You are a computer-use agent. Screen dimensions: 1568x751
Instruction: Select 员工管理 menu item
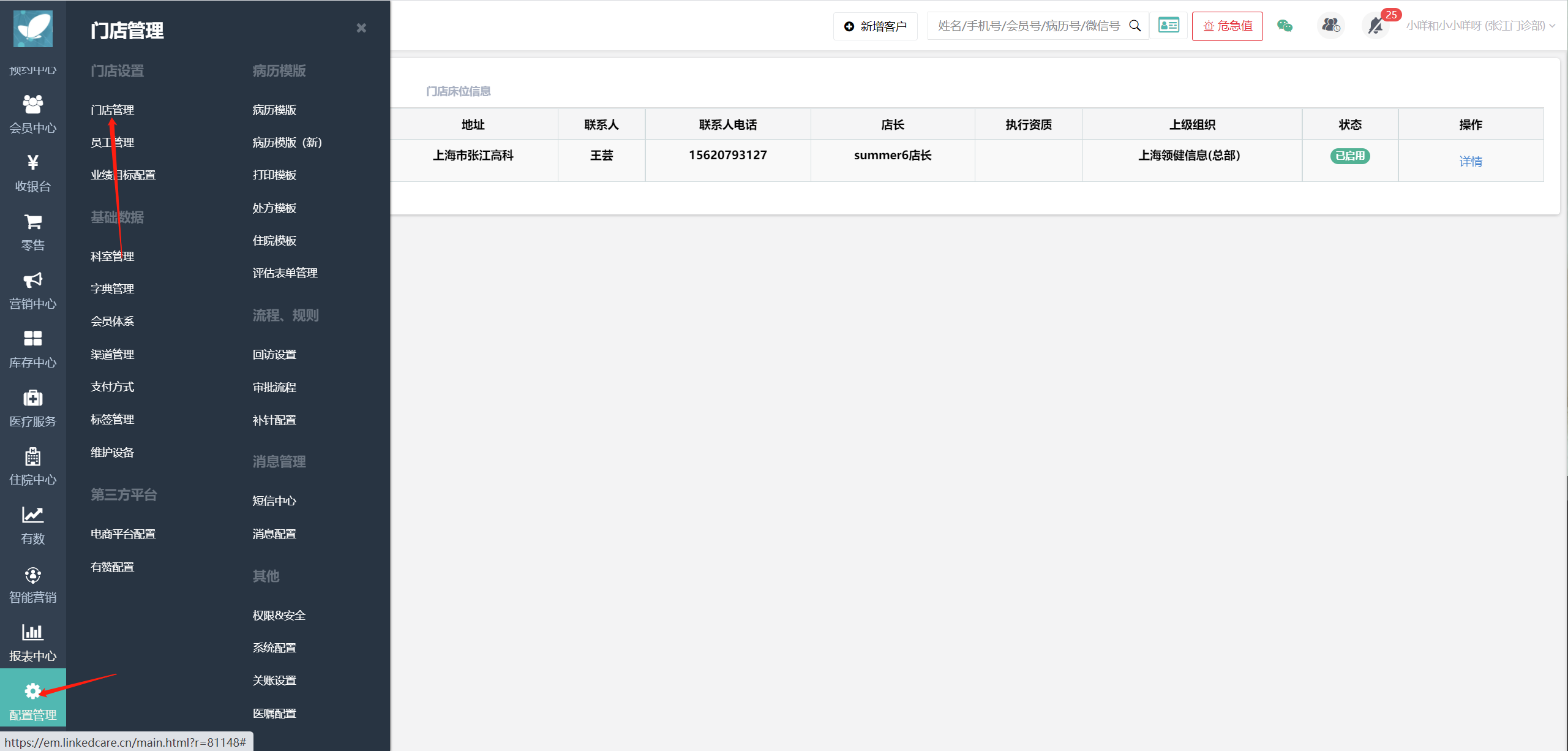pyautogui.click(x=112, y=142)
